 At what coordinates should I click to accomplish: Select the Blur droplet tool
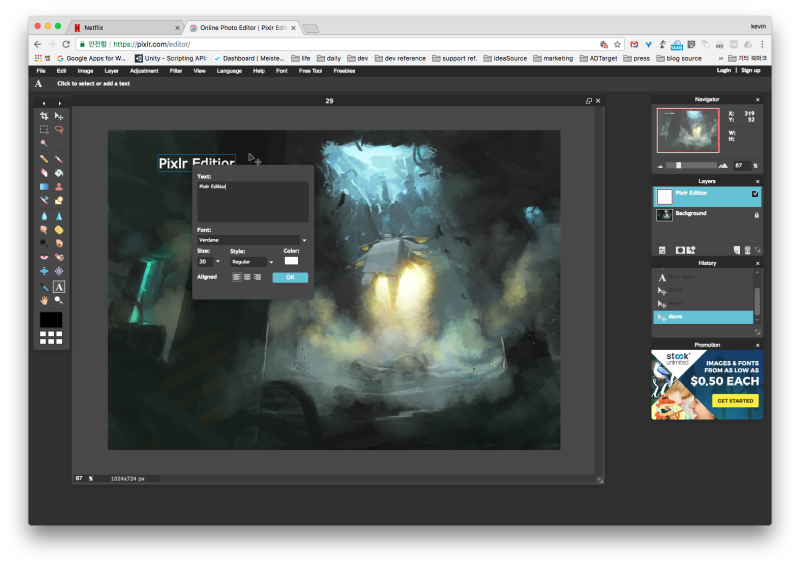click(44, 216)
